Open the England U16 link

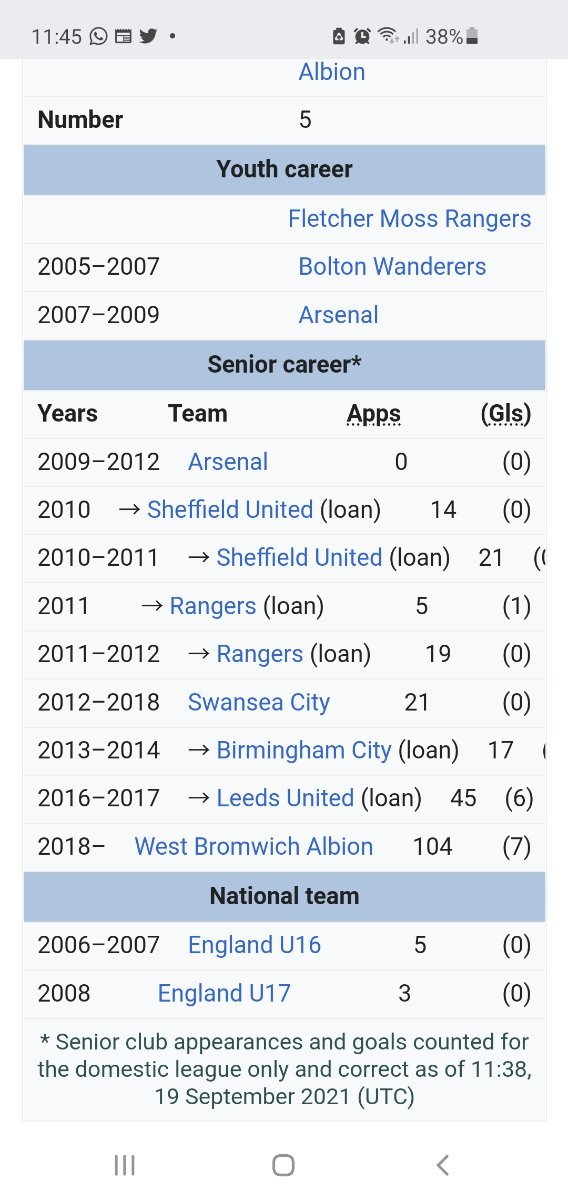(255, 944)
